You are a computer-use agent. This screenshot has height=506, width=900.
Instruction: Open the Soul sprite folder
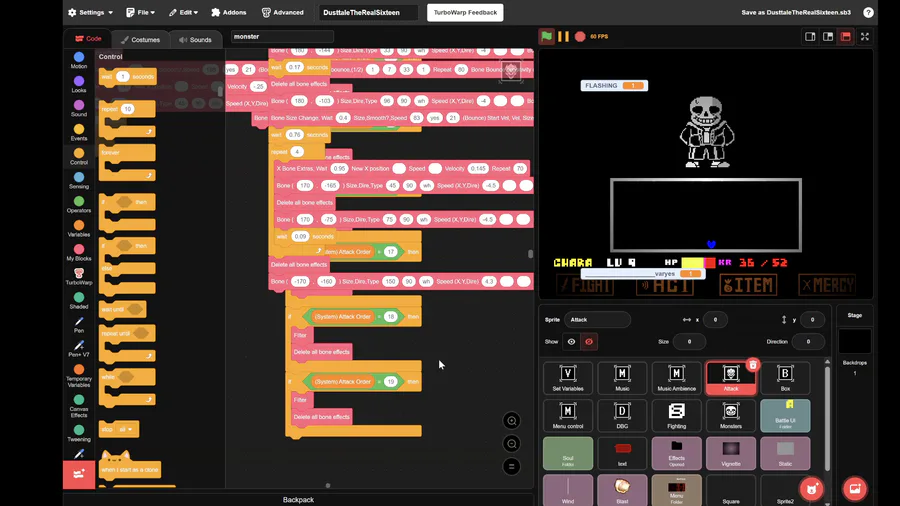coord(568,453)
